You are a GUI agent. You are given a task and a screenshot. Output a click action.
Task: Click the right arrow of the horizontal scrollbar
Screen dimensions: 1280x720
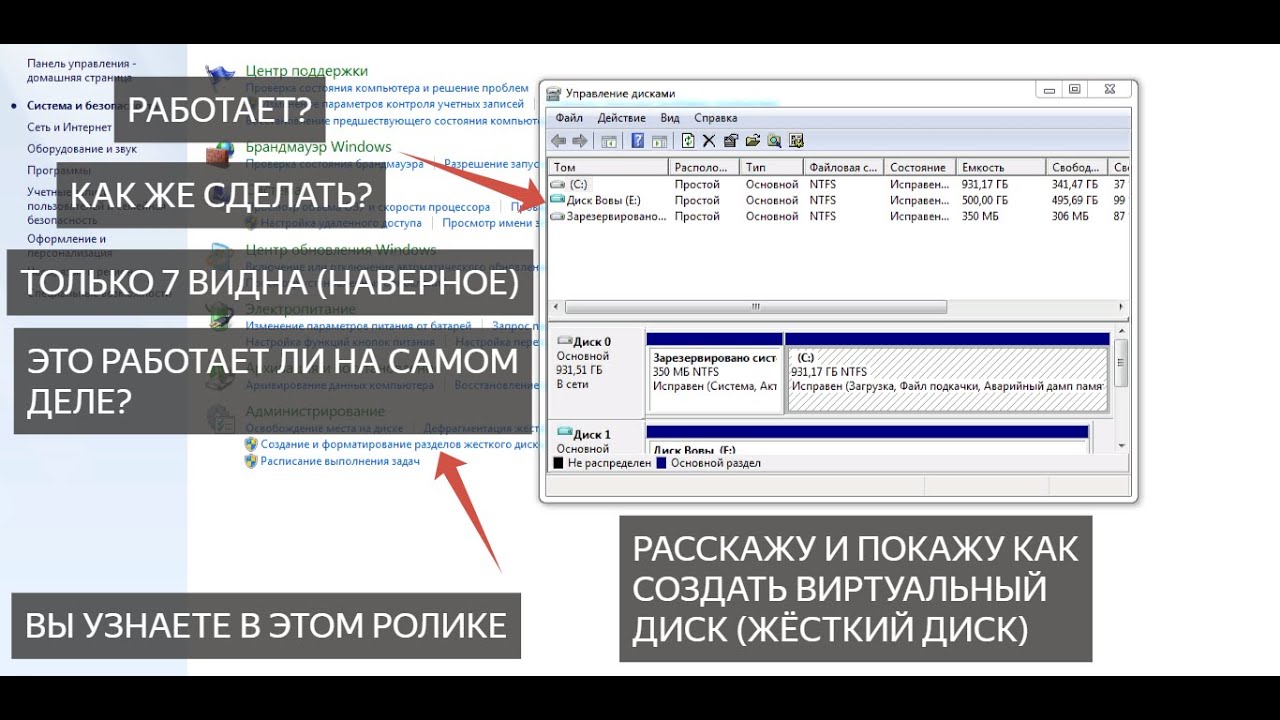1123,307
